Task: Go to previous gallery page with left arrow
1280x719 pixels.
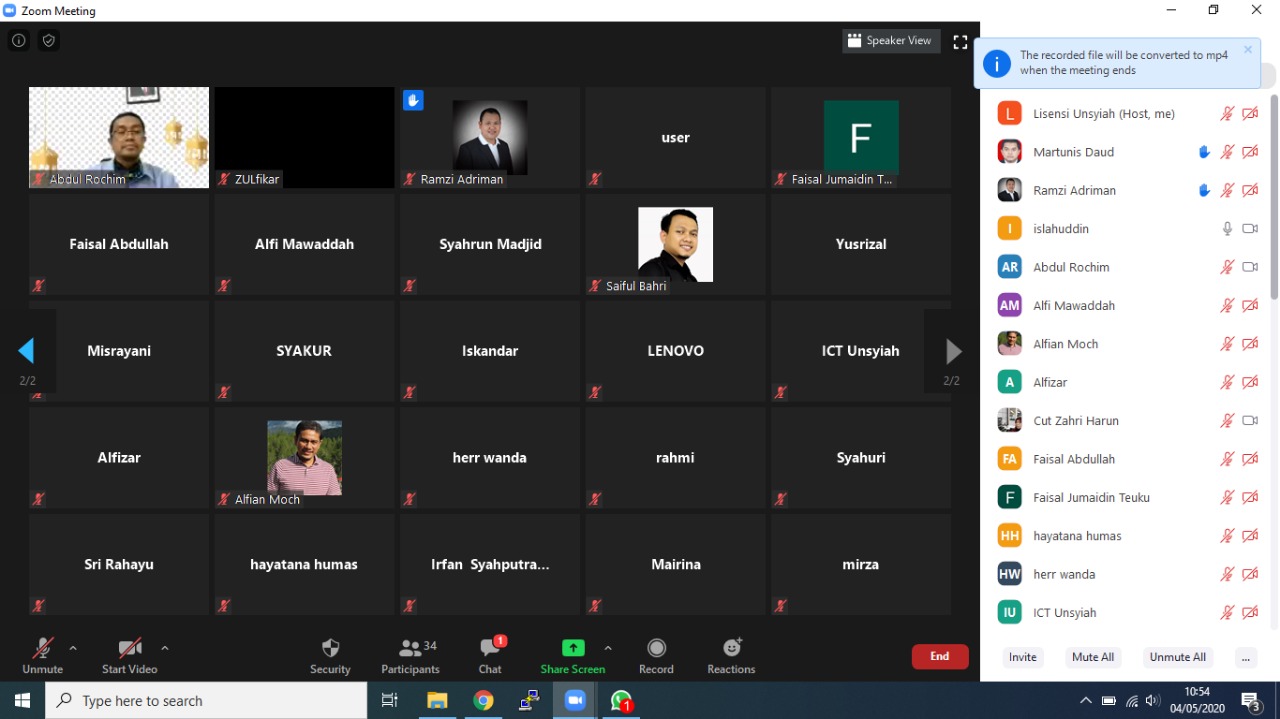Action: [27, 351]
